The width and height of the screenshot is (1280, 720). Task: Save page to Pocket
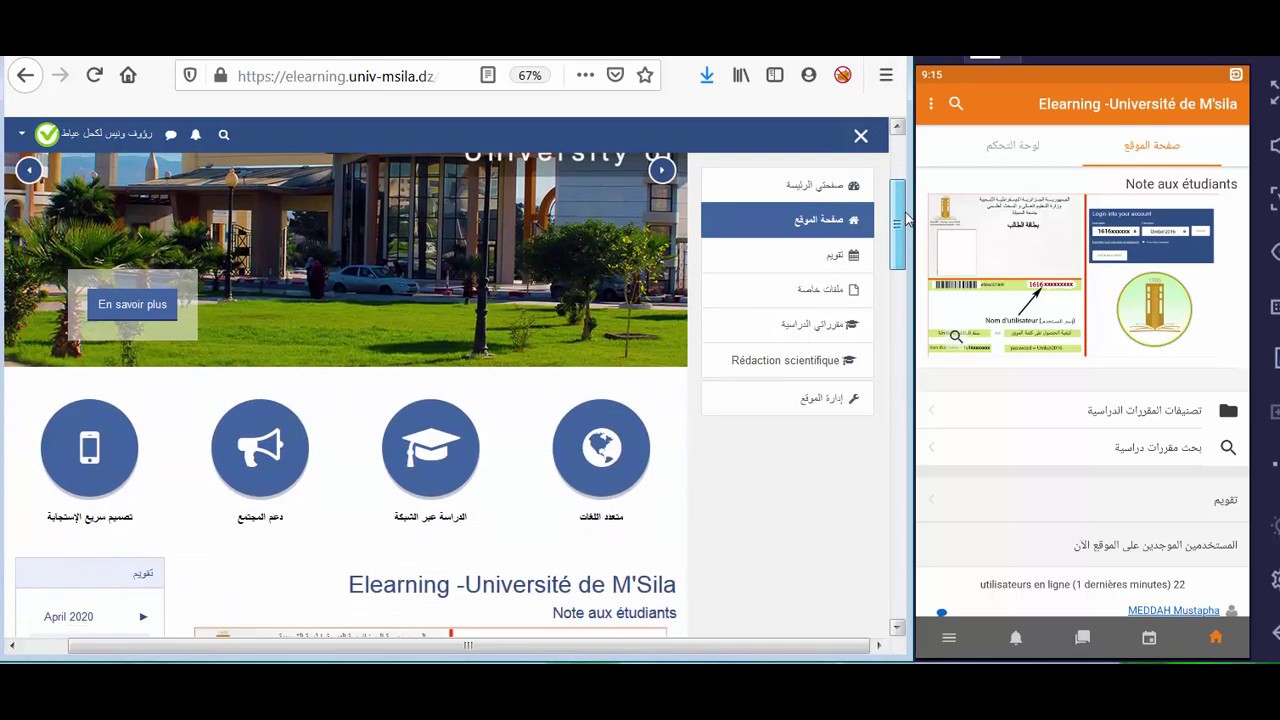[x=615, y=75]
